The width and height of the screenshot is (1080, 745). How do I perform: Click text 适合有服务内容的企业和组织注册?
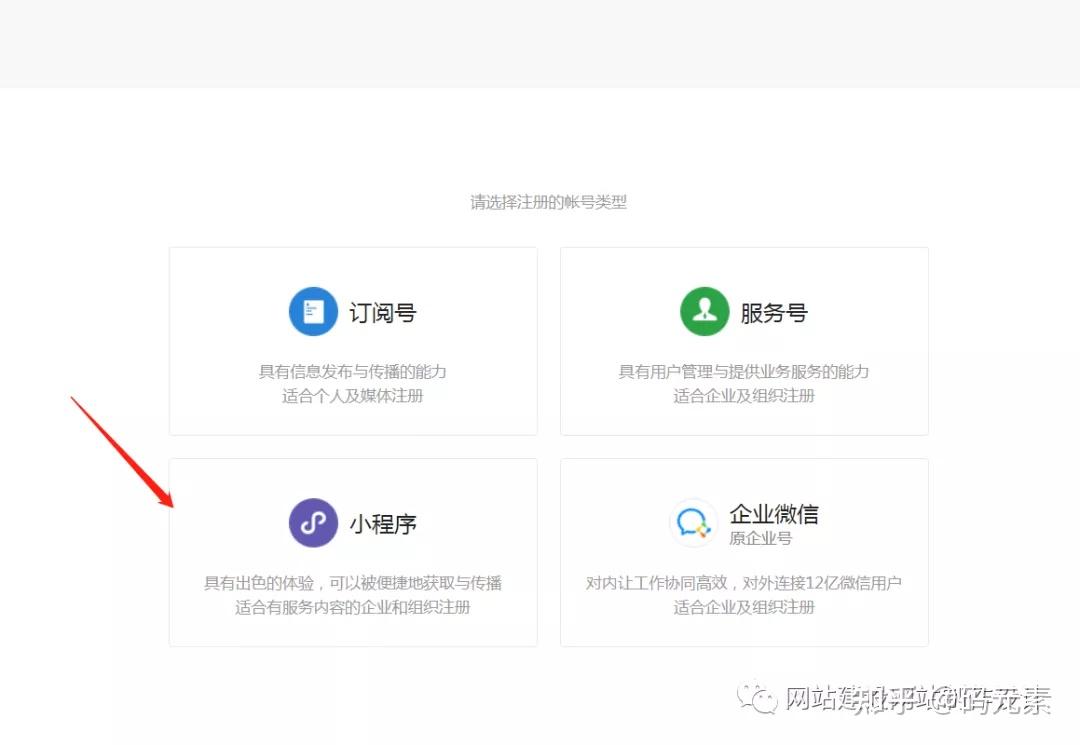(x=353, y=607)
